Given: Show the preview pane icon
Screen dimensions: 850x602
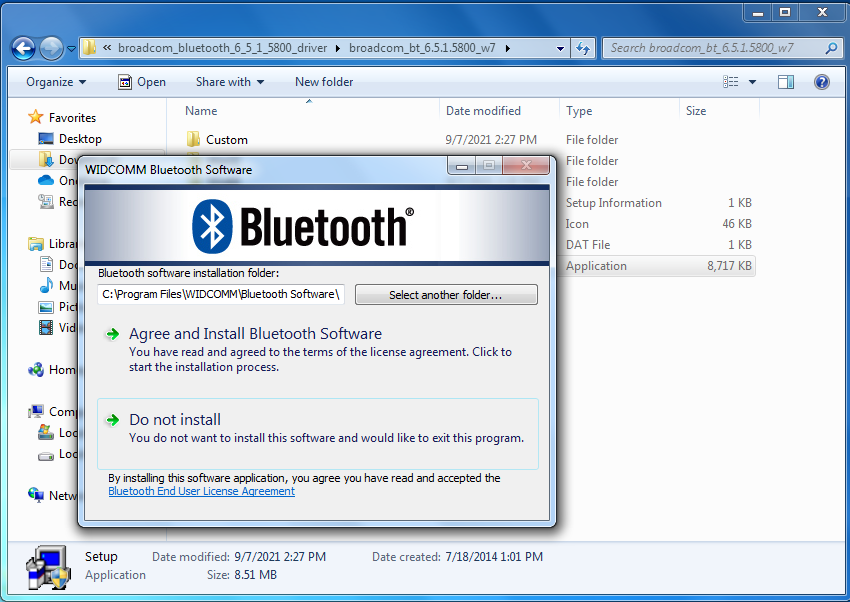Looking at the screenshot, I should [x=786, y=81].
